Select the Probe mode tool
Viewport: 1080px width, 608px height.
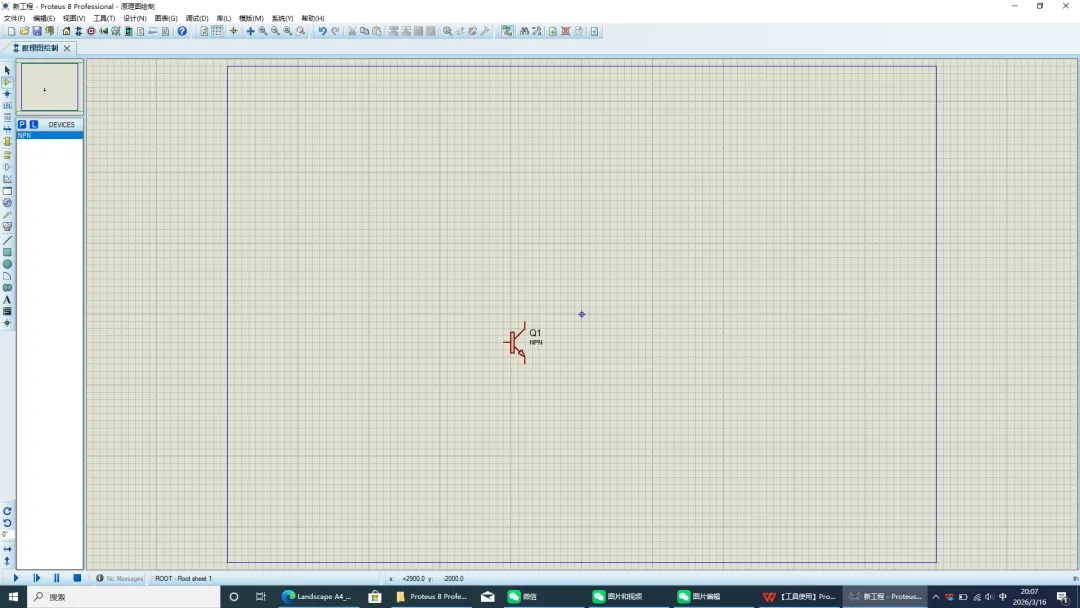[x=8, y=215]
